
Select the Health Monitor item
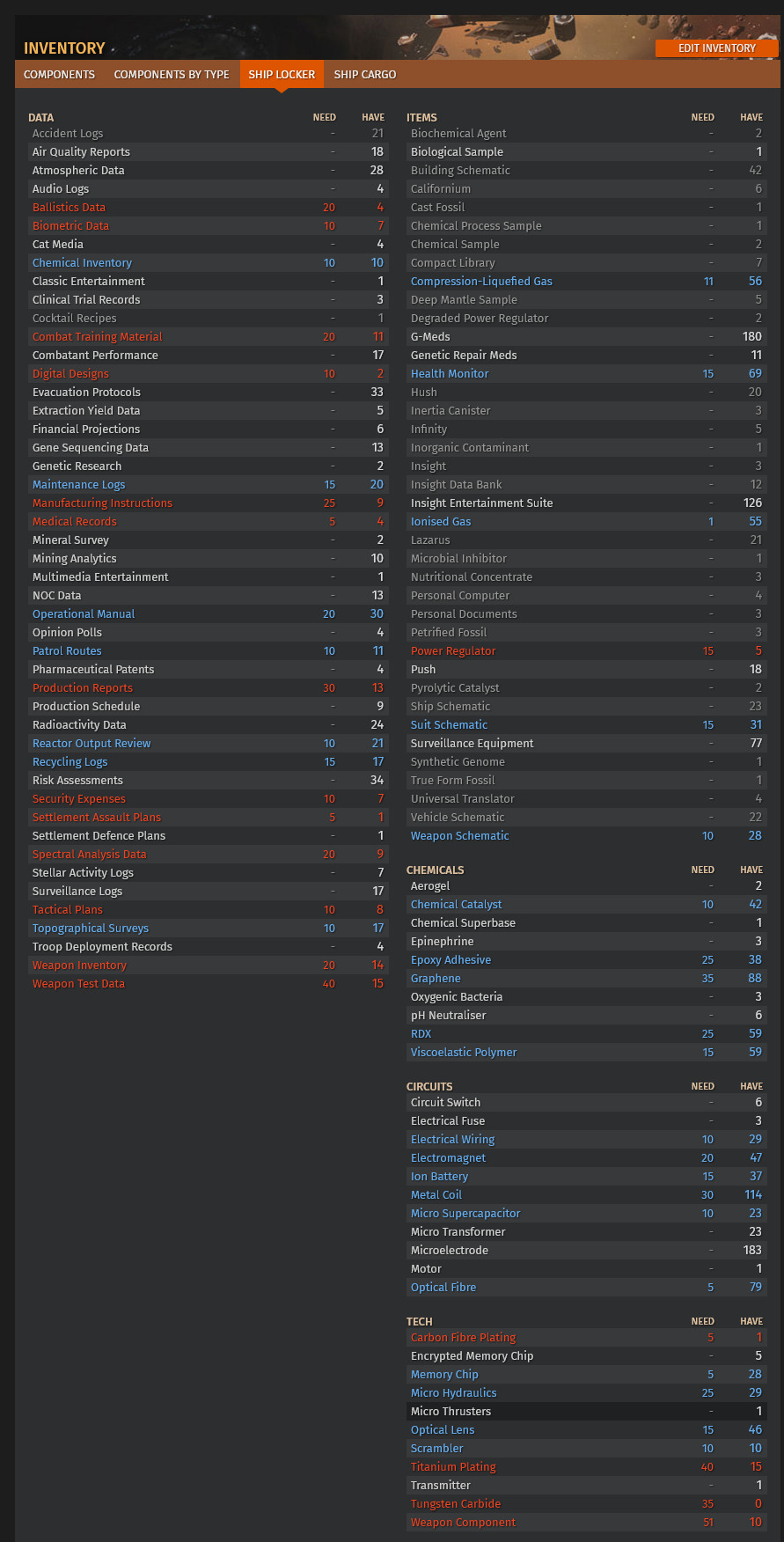tap(450, 374)
